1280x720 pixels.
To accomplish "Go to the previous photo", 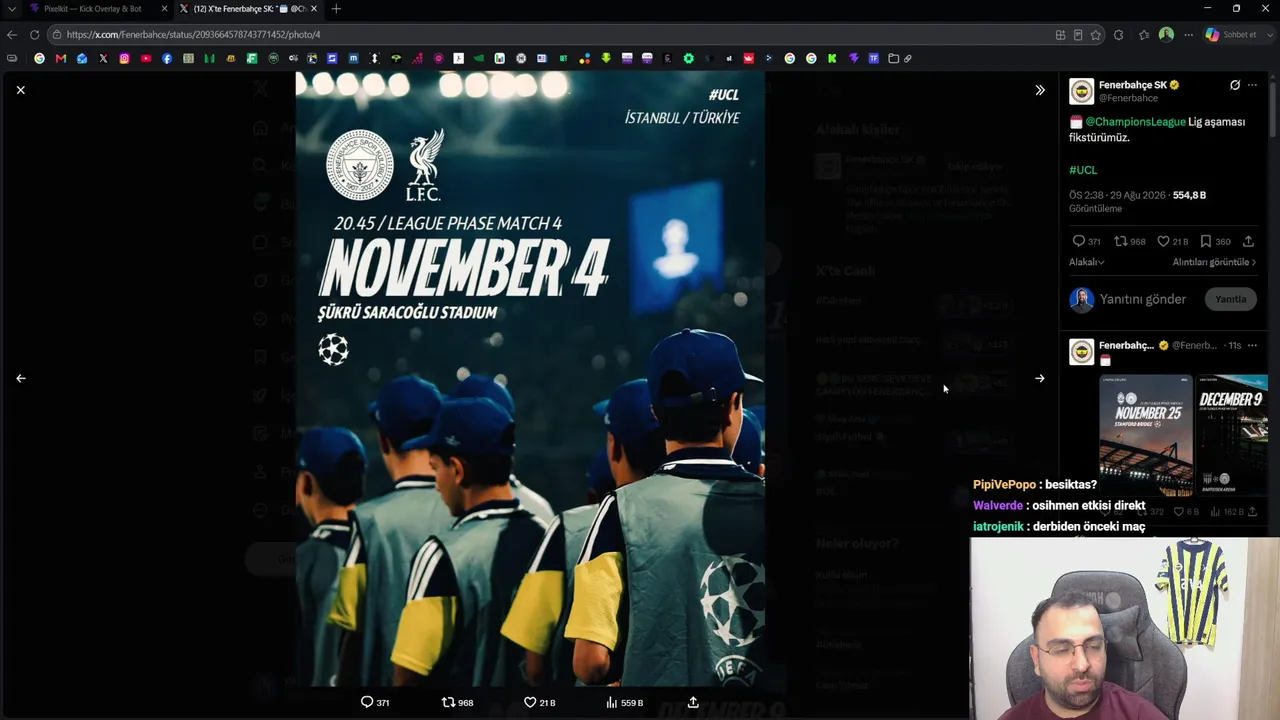I will (20, 378).
